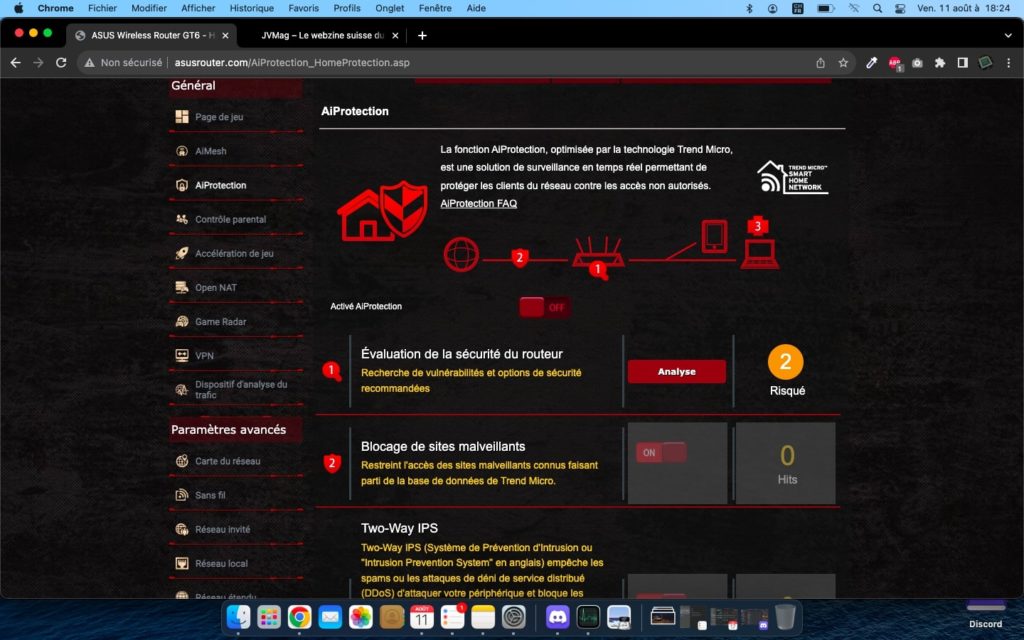
Task: Click the Analyse button
Action: click(677, 372)
